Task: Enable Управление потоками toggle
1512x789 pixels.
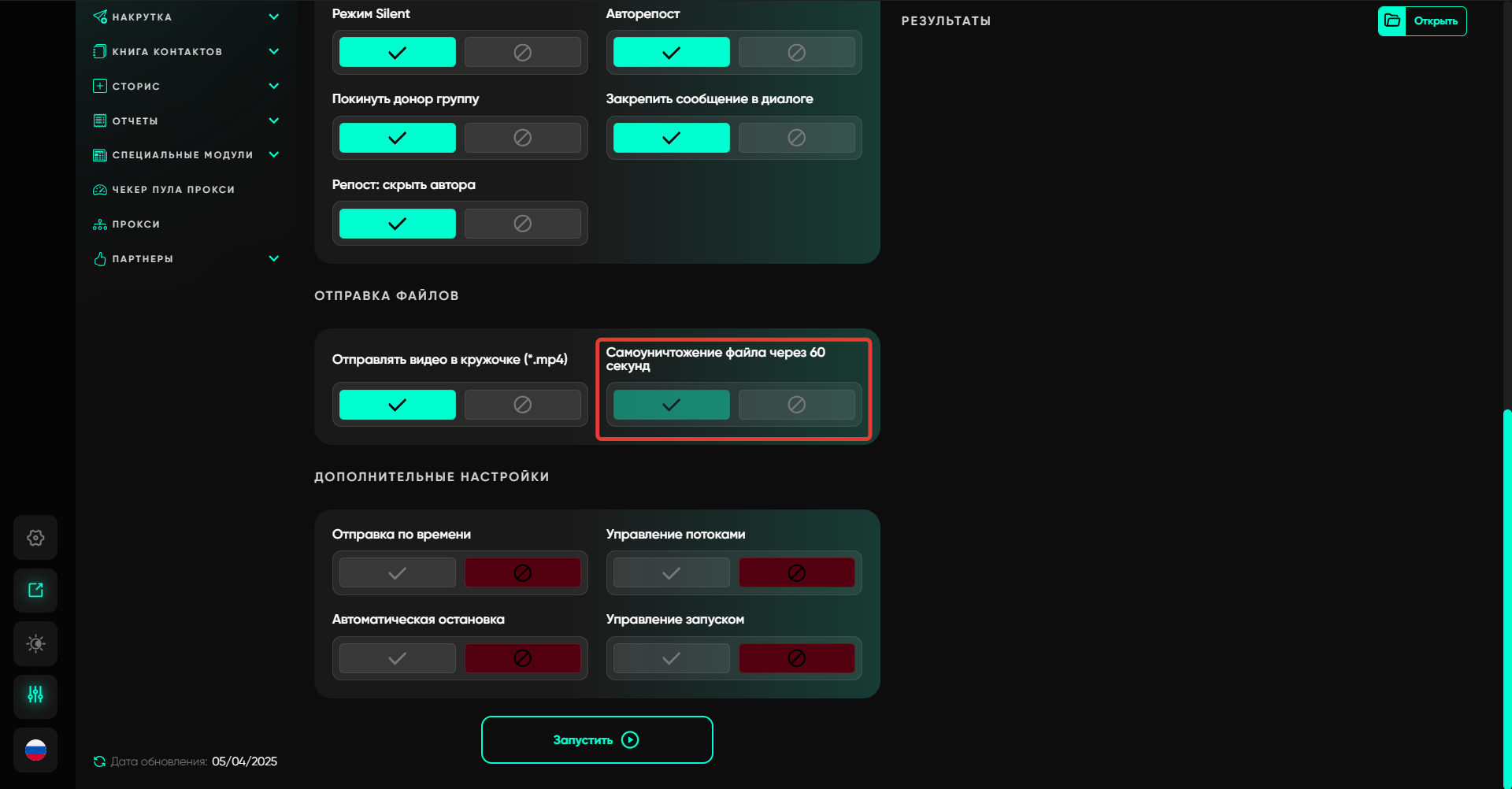Action: pos(671,573)
